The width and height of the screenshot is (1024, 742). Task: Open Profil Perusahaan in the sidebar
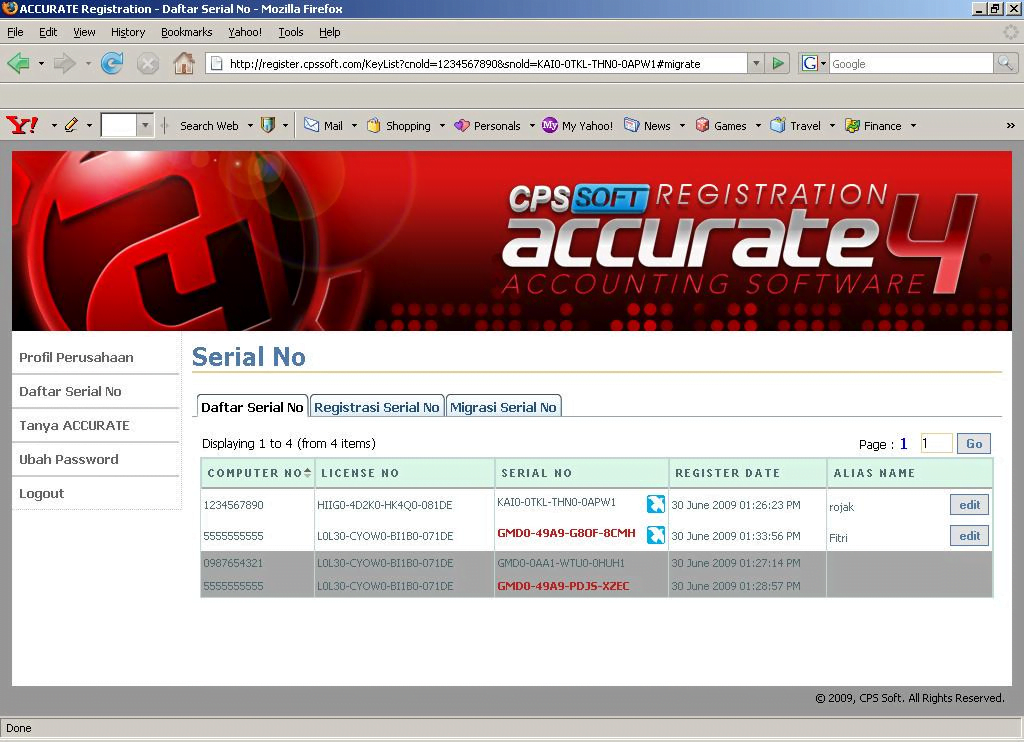tap(76, 357)
